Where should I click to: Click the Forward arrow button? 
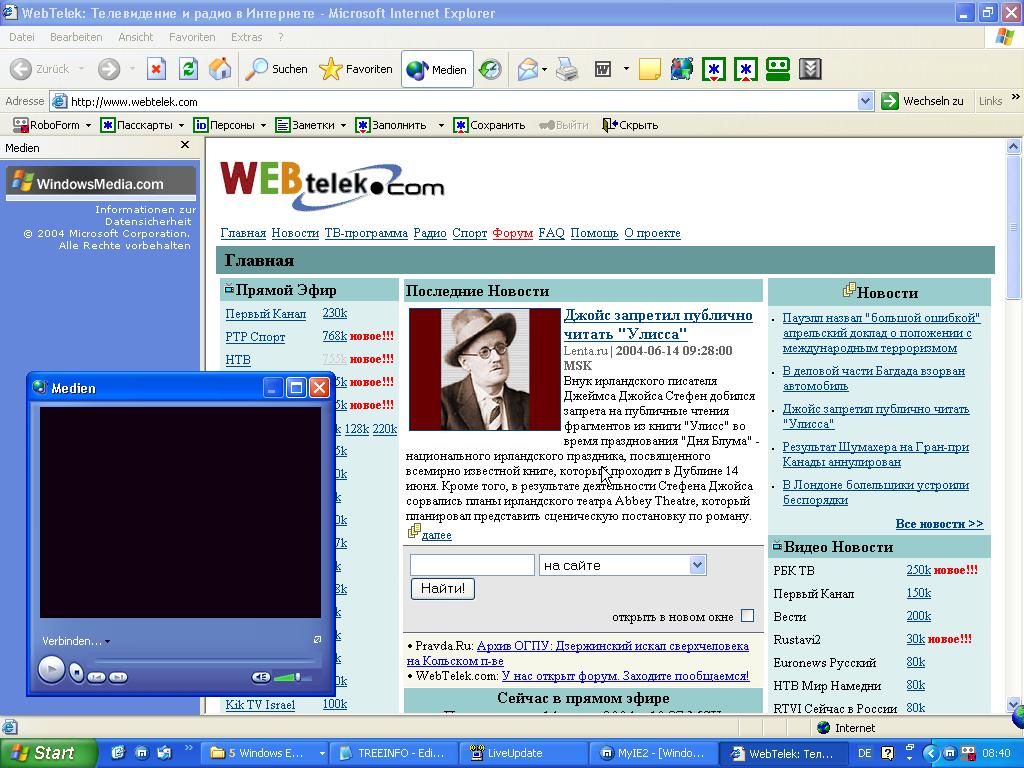109,69
